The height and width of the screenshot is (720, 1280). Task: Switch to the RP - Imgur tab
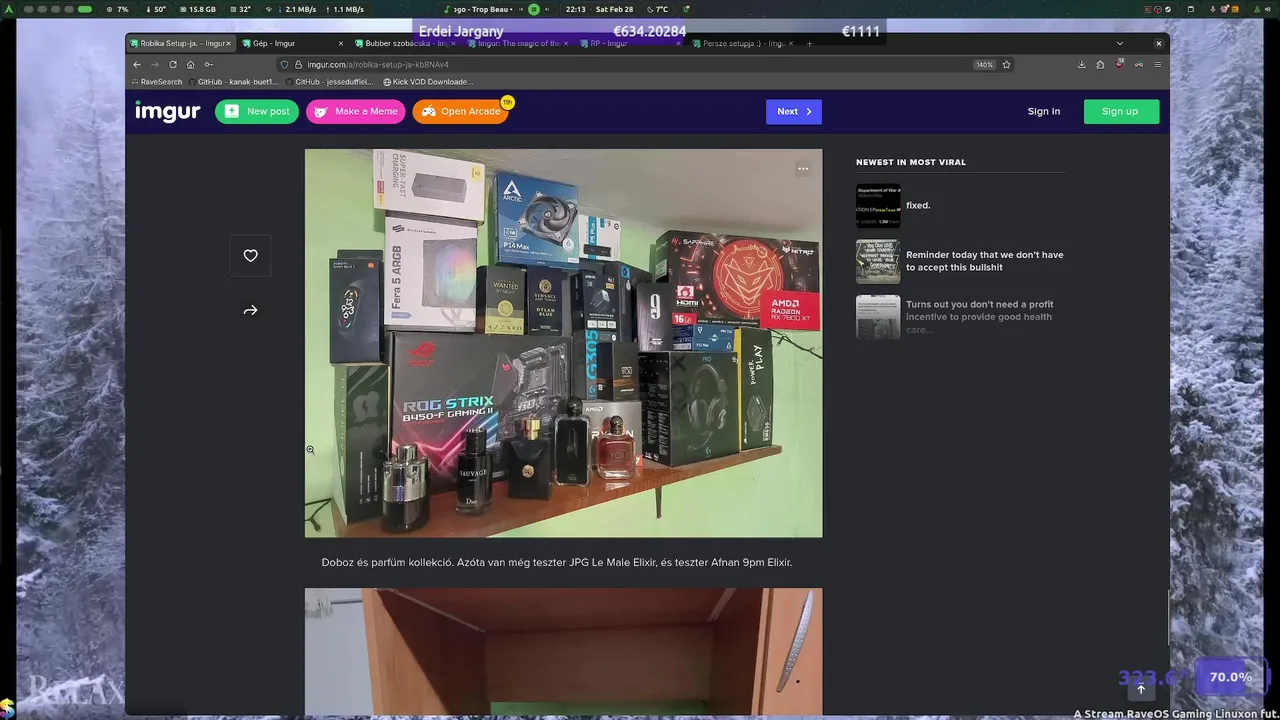point(631,44)
